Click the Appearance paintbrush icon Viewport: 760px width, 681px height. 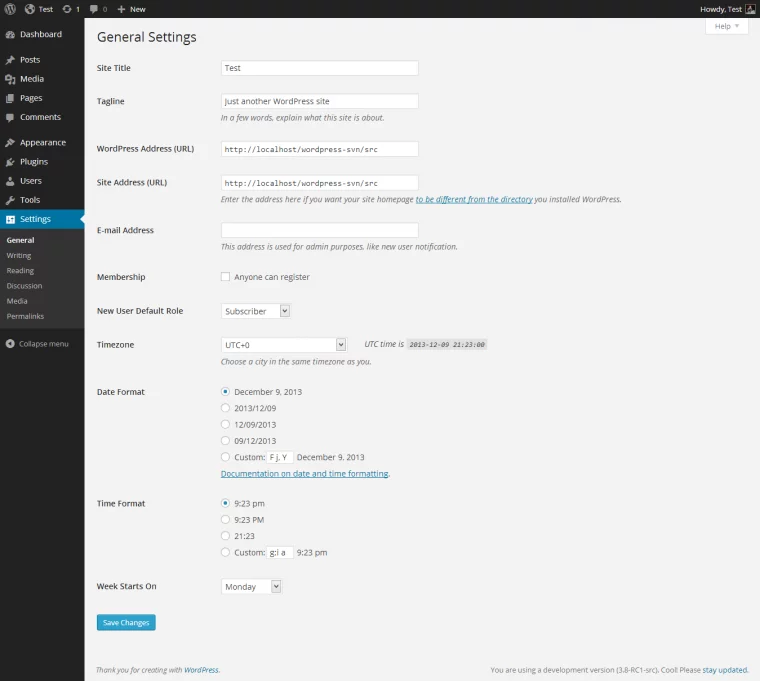(x=10, y=143)
